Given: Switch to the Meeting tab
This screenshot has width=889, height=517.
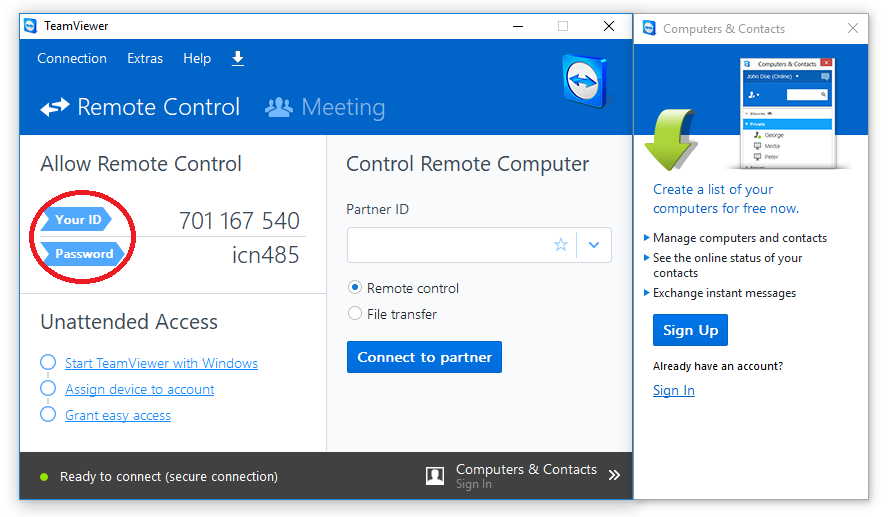Looking at the screenshot, I should click(325, 107).
